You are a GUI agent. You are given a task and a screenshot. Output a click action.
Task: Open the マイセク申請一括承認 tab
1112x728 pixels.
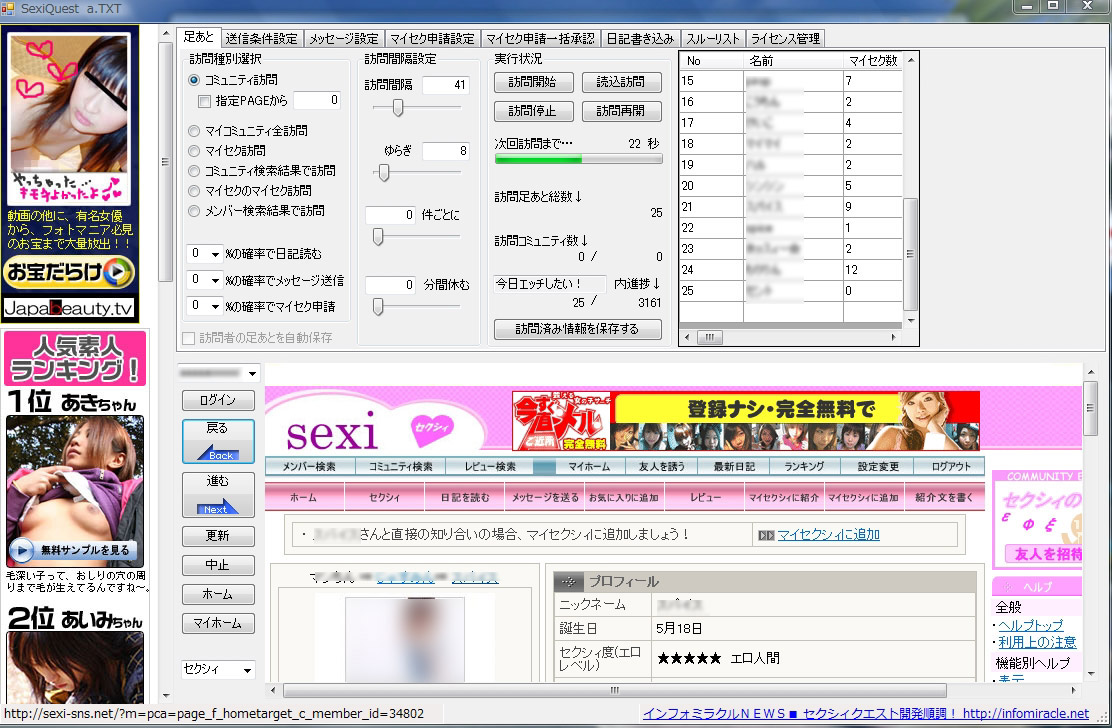540,38
